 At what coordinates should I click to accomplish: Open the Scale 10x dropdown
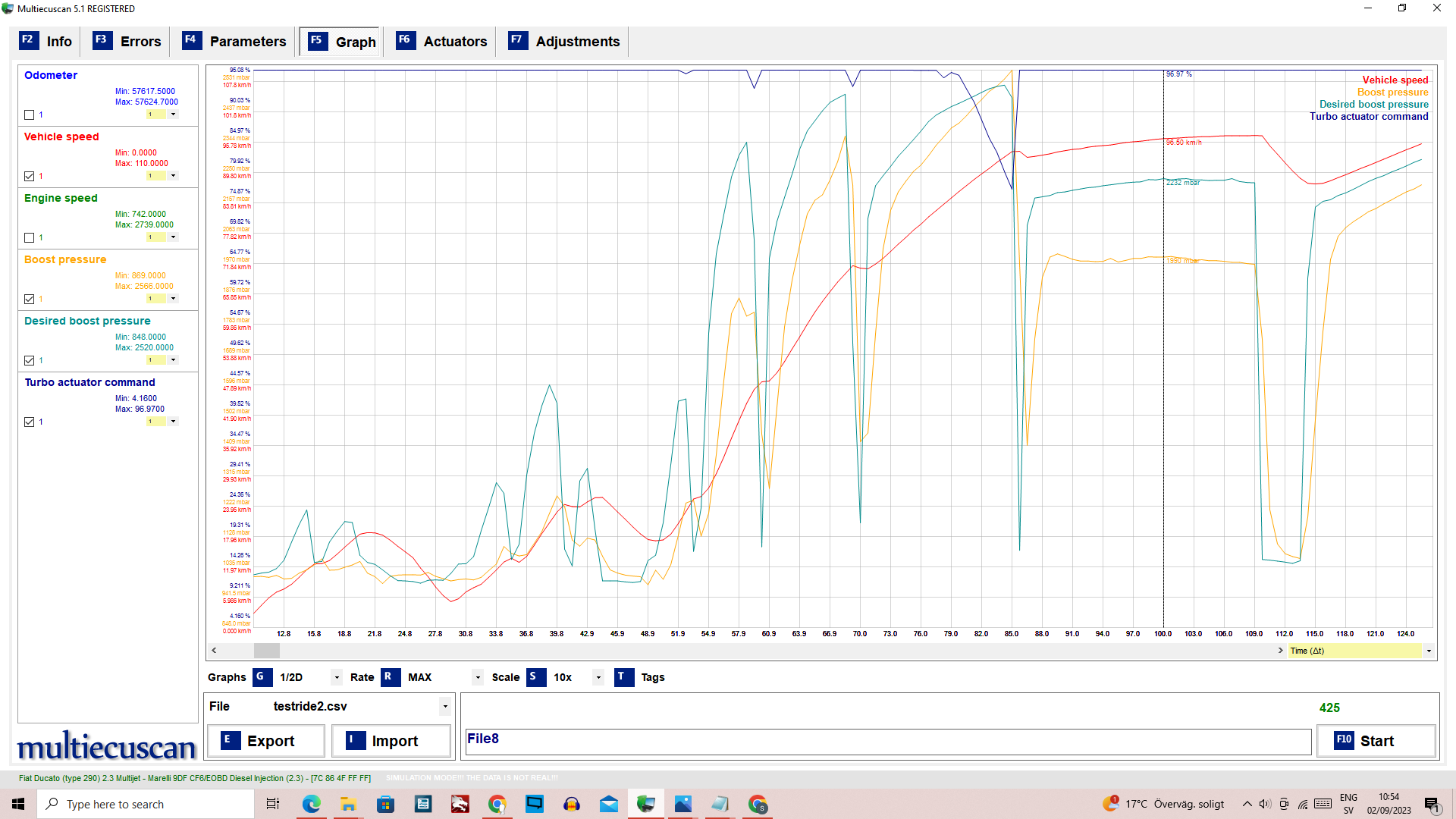[598, 677]
